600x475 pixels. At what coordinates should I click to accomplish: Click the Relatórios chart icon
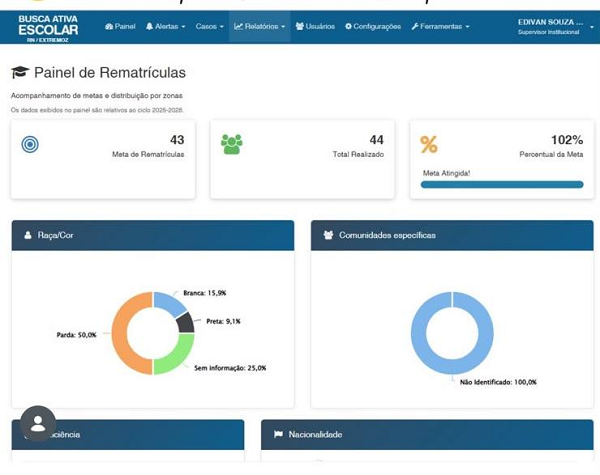(238, 26)
